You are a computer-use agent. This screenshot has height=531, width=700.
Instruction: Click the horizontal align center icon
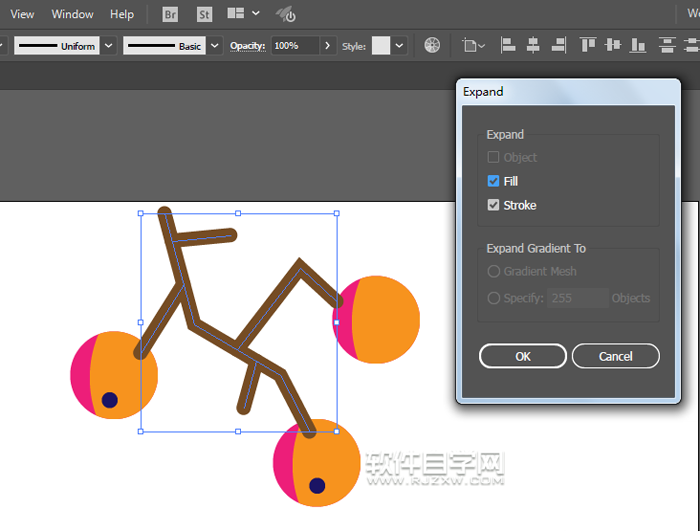pos(533,46)
